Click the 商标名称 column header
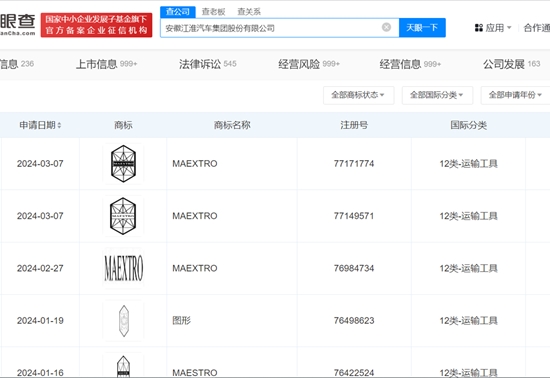This screenshot has width=550, height=378. [x=232, y=125]
